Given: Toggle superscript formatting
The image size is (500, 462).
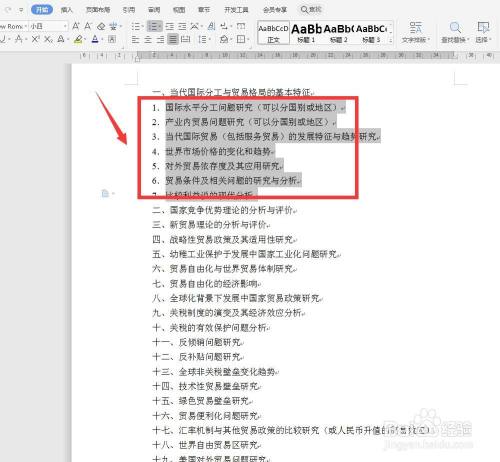Looking at the screenshot, I should 35,39.
